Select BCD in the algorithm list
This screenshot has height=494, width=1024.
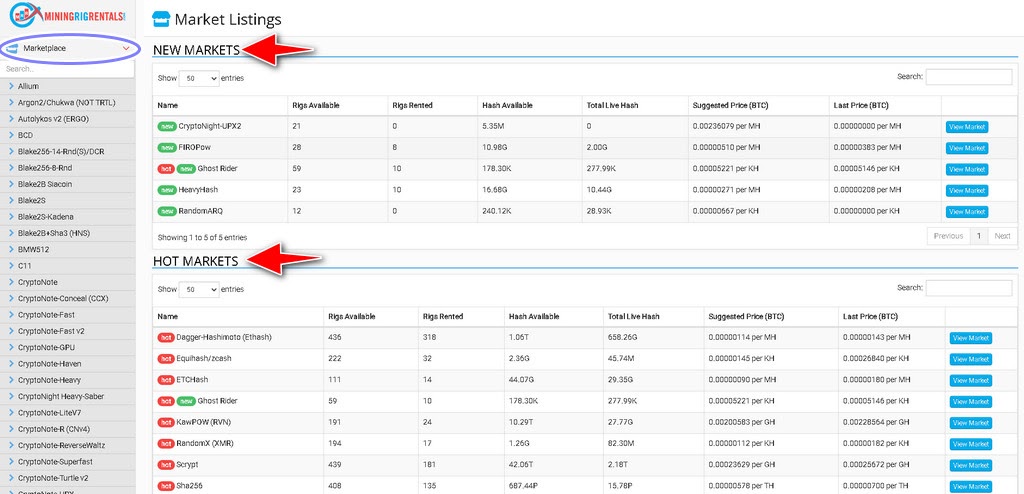pos(68,135)
